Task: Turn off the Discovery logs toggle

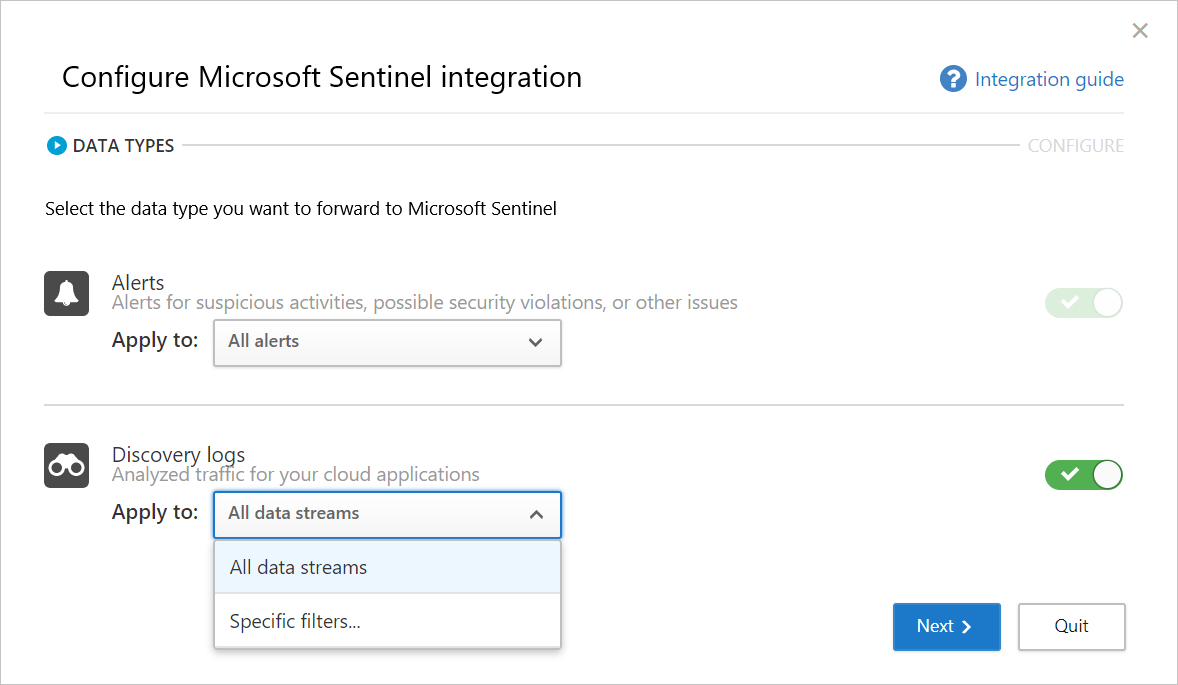Action: click(x=1083, y=474)
